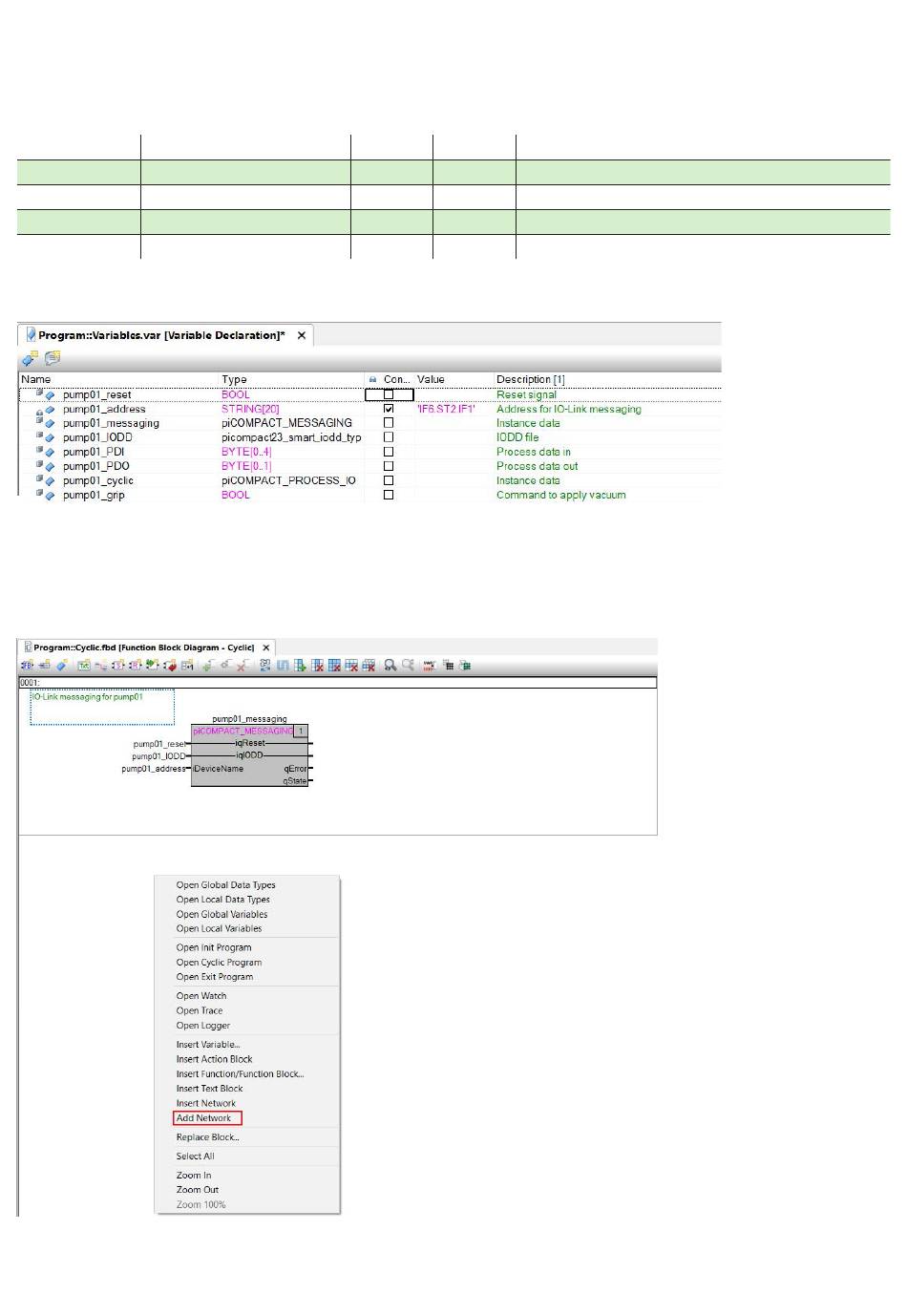Select Open Exit Program menu entry

(x=215, y=977)
